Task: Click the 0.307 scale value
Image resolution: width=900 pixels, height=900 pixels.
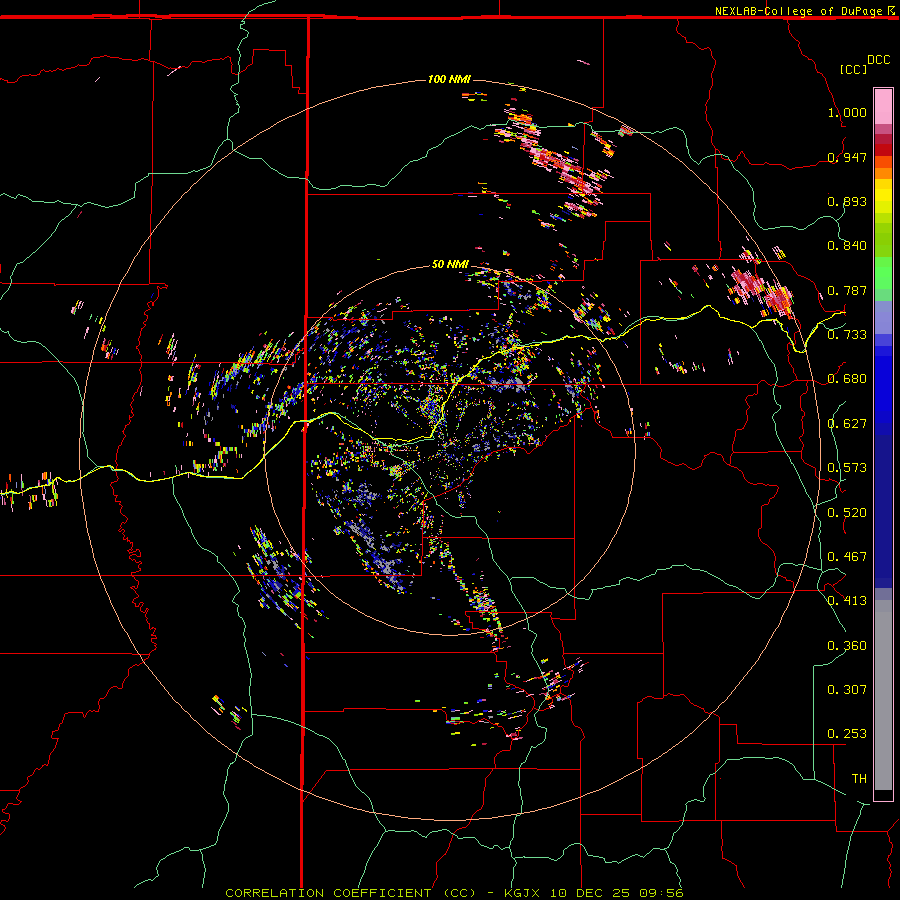Action: pyautogui.click(x=847, y=690)
